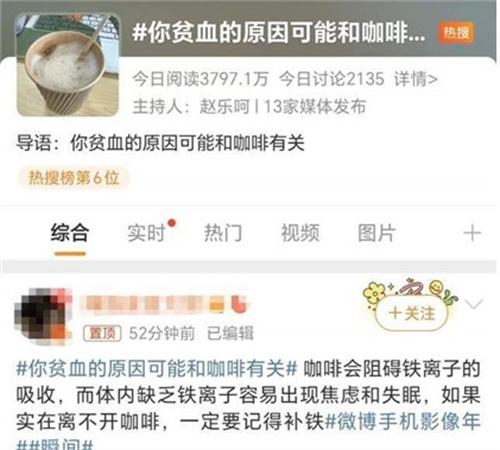Expand the post options chevron
Viewport: 500px width, 450px height.
(474, 304)
